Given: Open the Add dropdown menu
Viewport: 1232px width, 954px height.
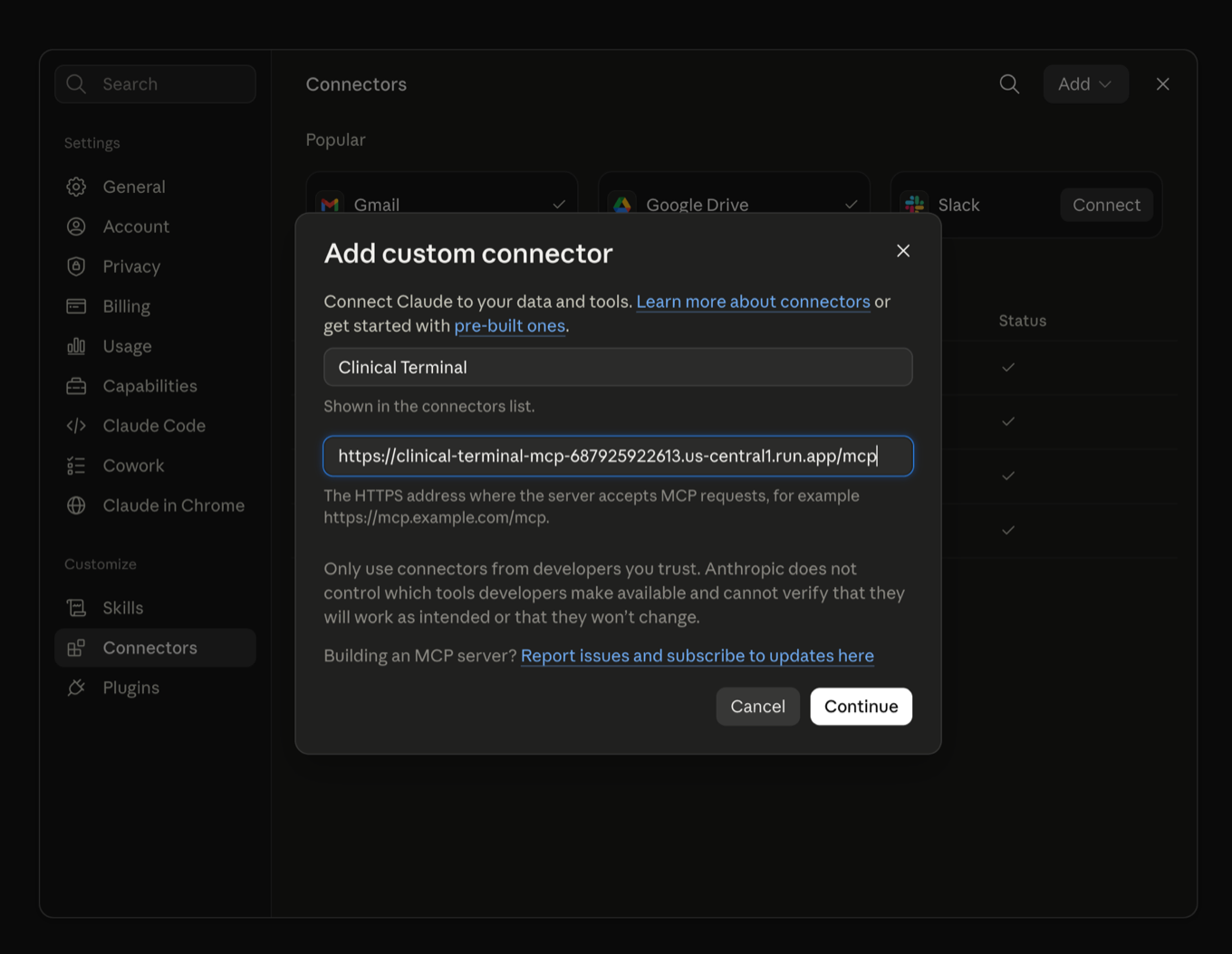Looking at the screenshot, I should [x=1085, y=84].
